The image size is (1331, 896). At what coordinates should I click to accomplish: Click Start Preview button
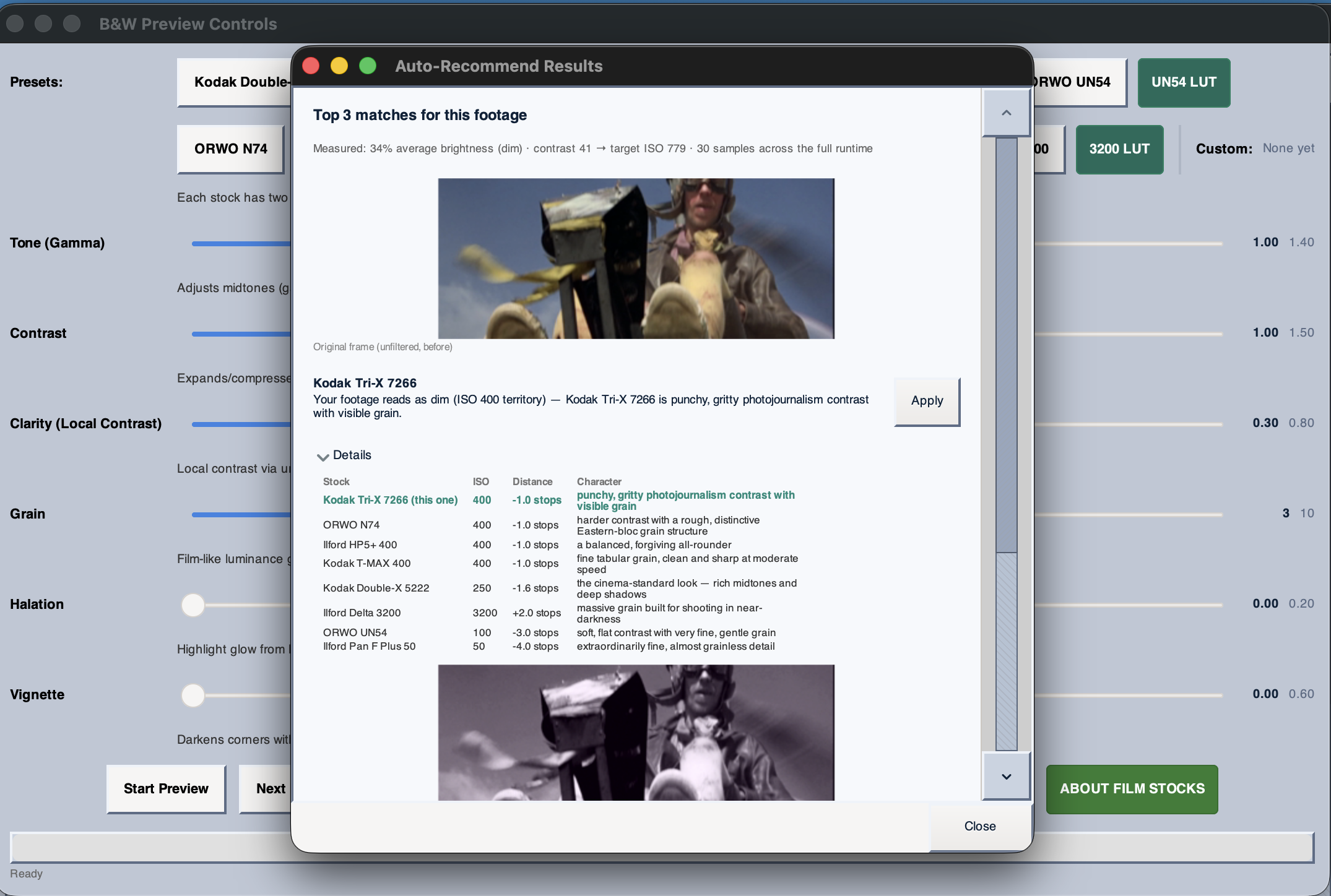166,789
